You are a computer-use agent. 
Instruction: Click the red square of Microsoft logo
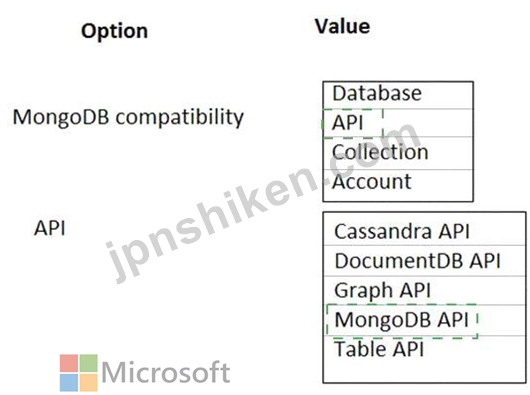pos(69,363)
